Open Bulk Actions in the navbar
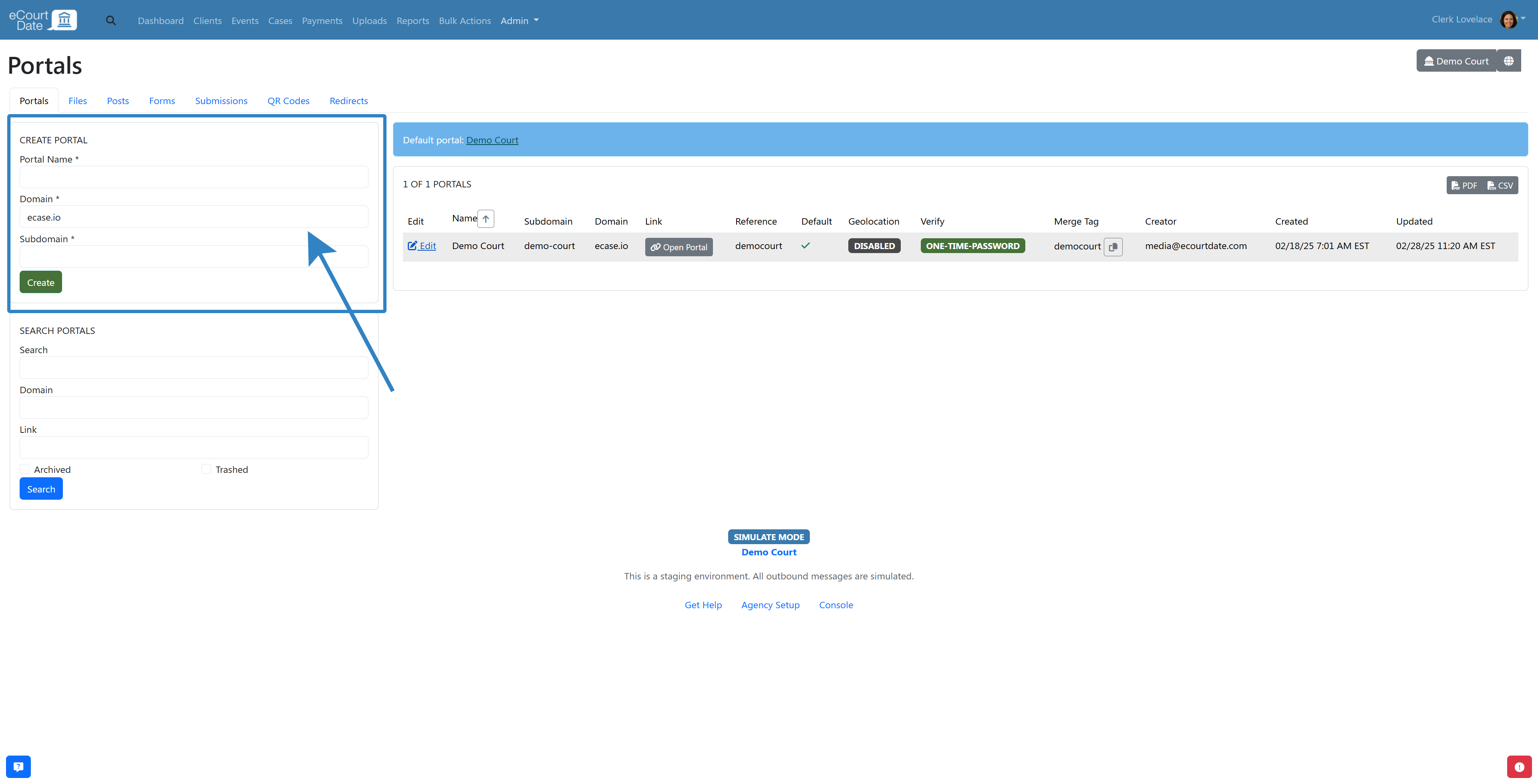 pyautogui.click(x=465, y=20)
